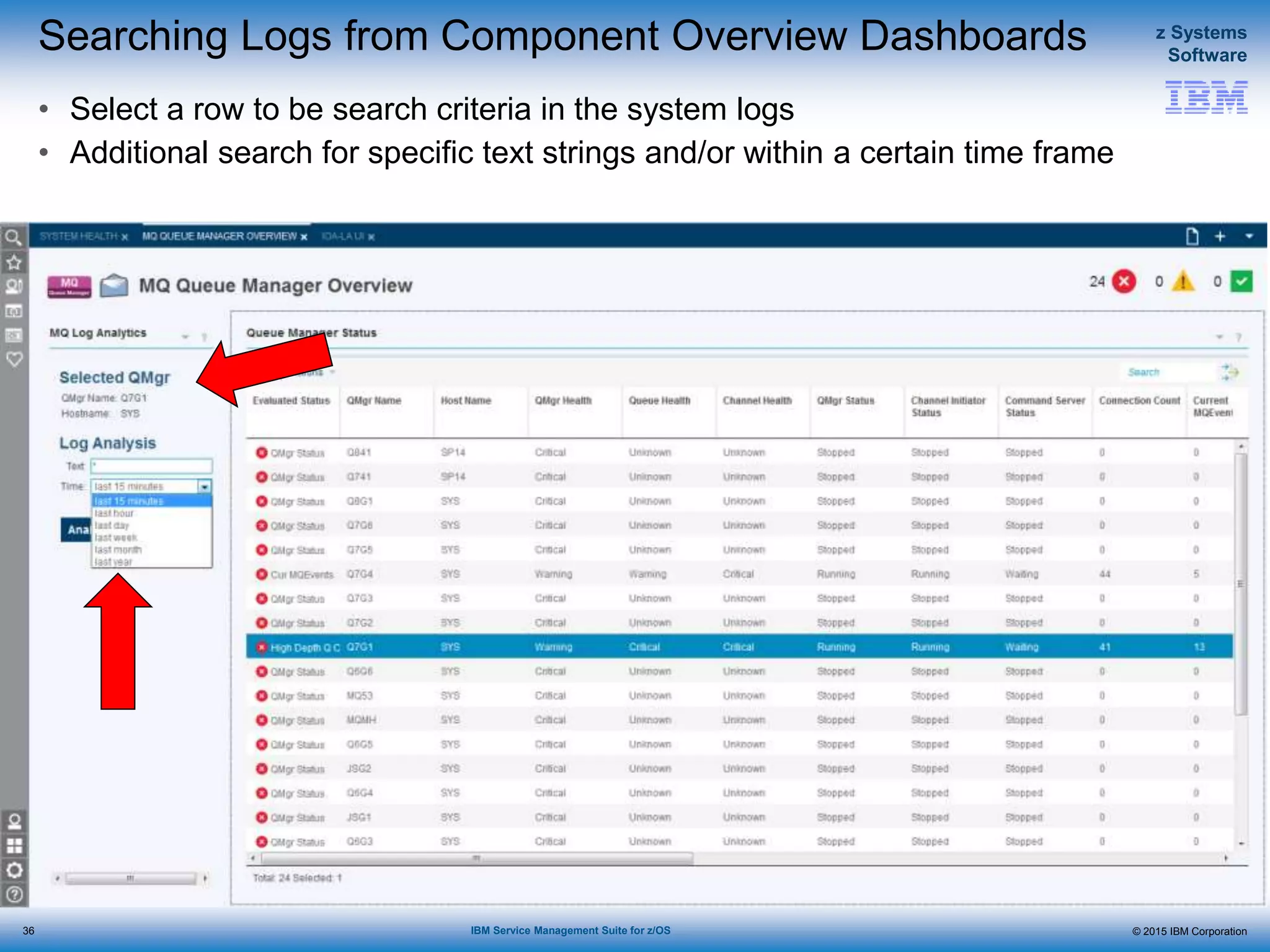
Task: Click the red critical count icon
Action: point(1124,281)
